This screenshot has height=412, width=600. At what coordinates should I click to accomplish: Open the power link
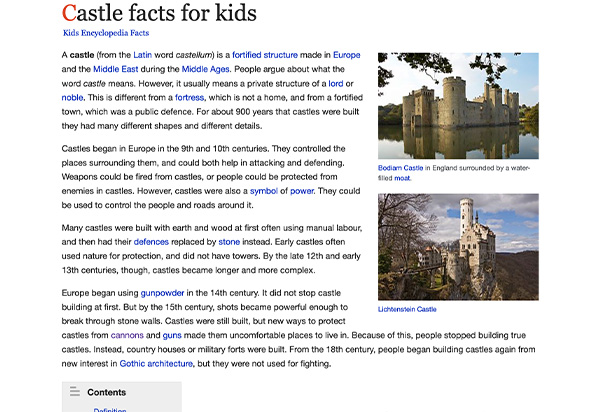click(x=302, y=191)
